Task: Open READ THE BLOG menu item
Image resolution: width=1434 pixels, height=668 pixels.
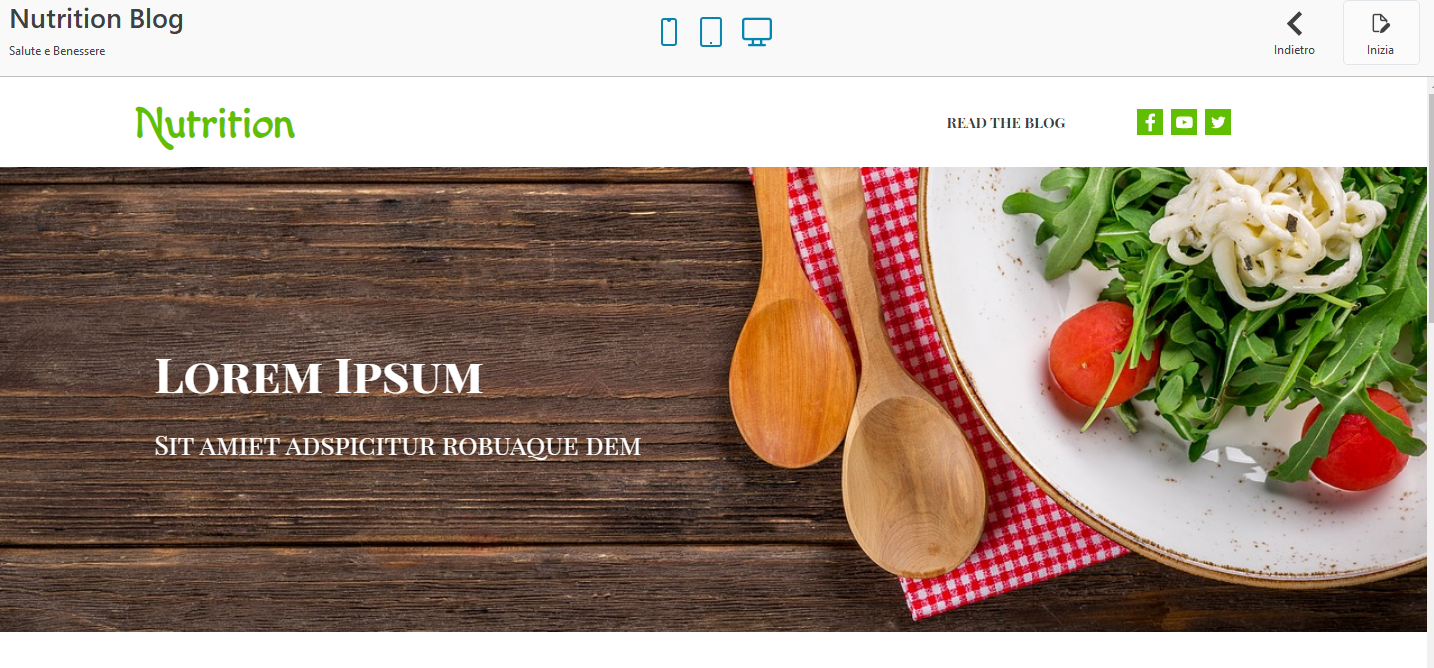Action: [1006, 123]
